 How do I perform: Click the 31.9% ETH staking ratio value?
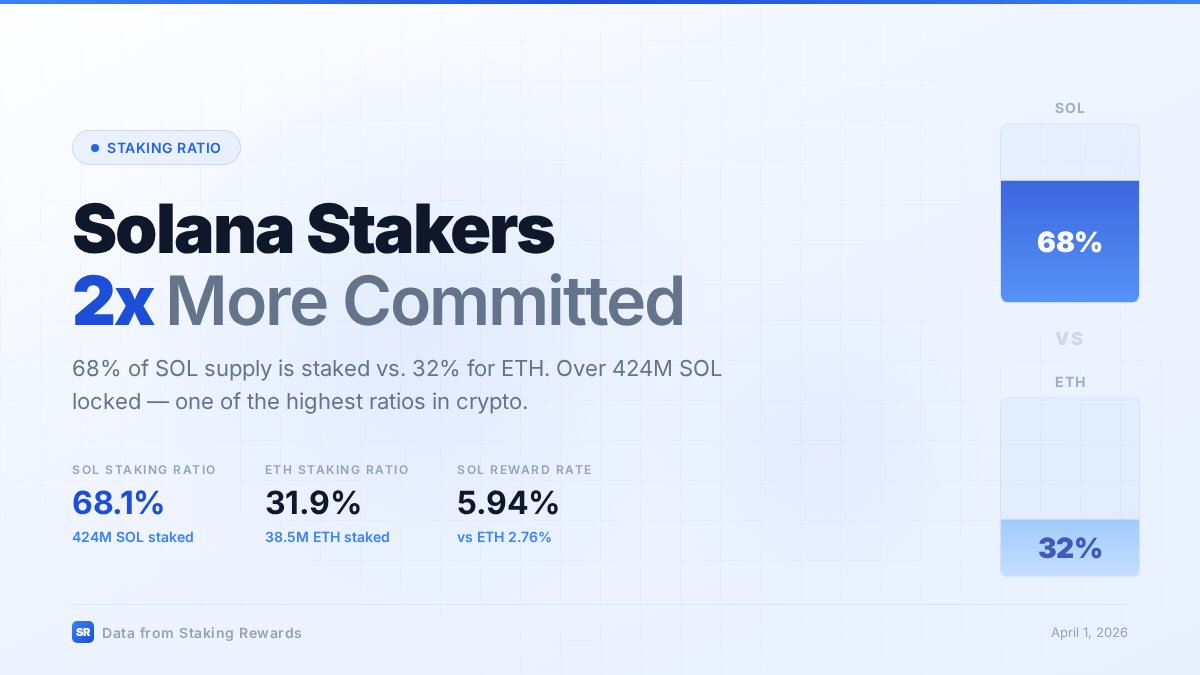pos(312,503)
